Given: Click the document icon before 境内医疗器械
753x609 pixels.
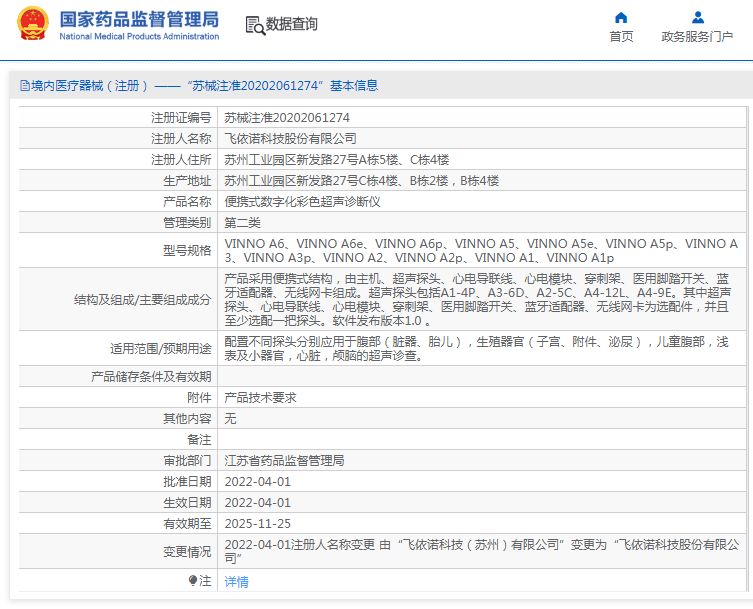Looking at the screenshot, I should click(25, 86).
